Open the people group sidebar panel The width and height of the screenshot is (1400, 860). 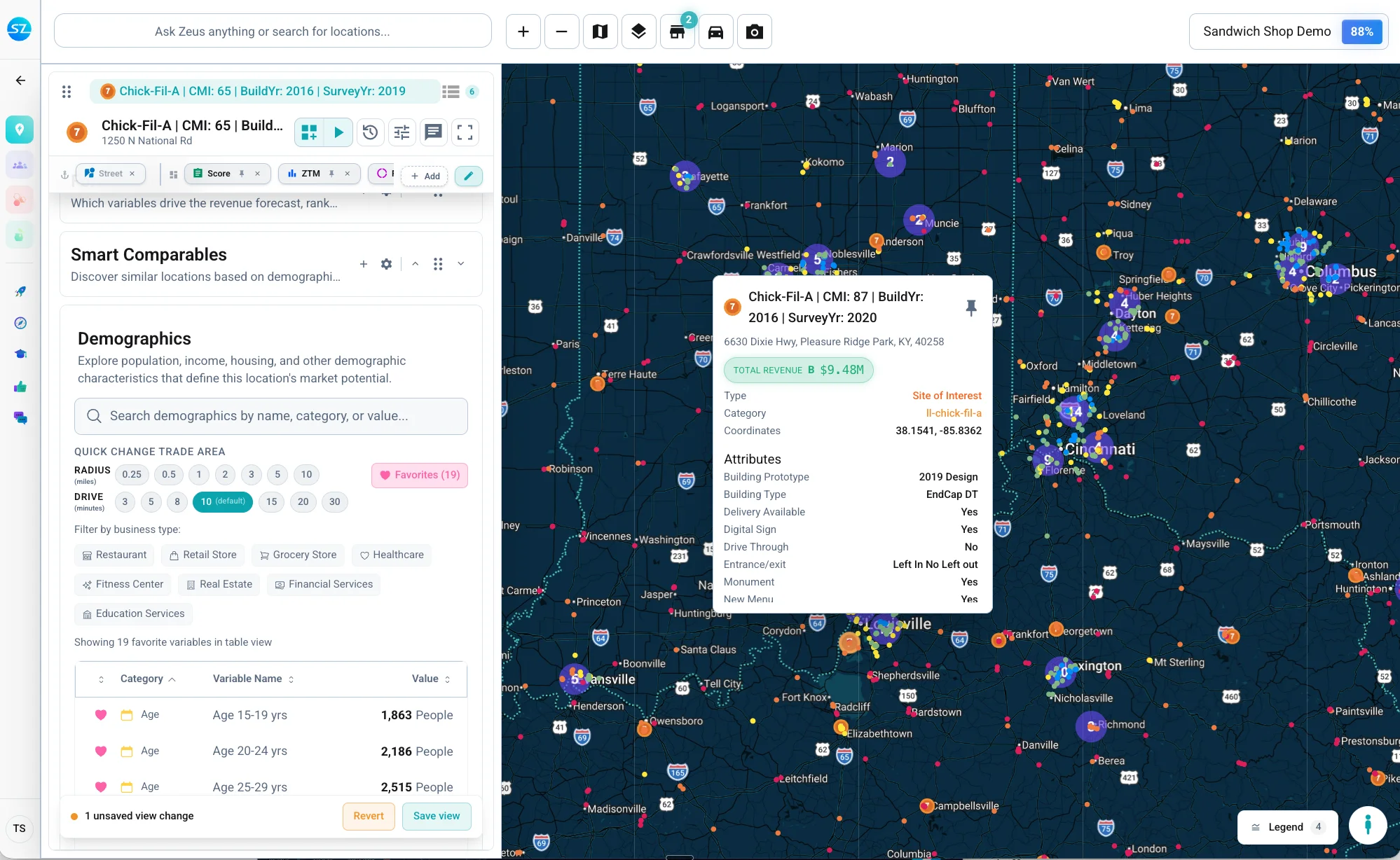[x=20, y=165]
